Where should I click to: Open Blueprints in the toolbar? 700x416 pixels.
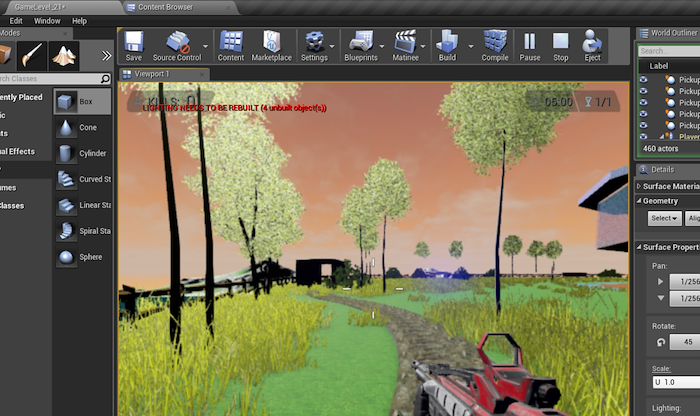[x=361, y=46]
